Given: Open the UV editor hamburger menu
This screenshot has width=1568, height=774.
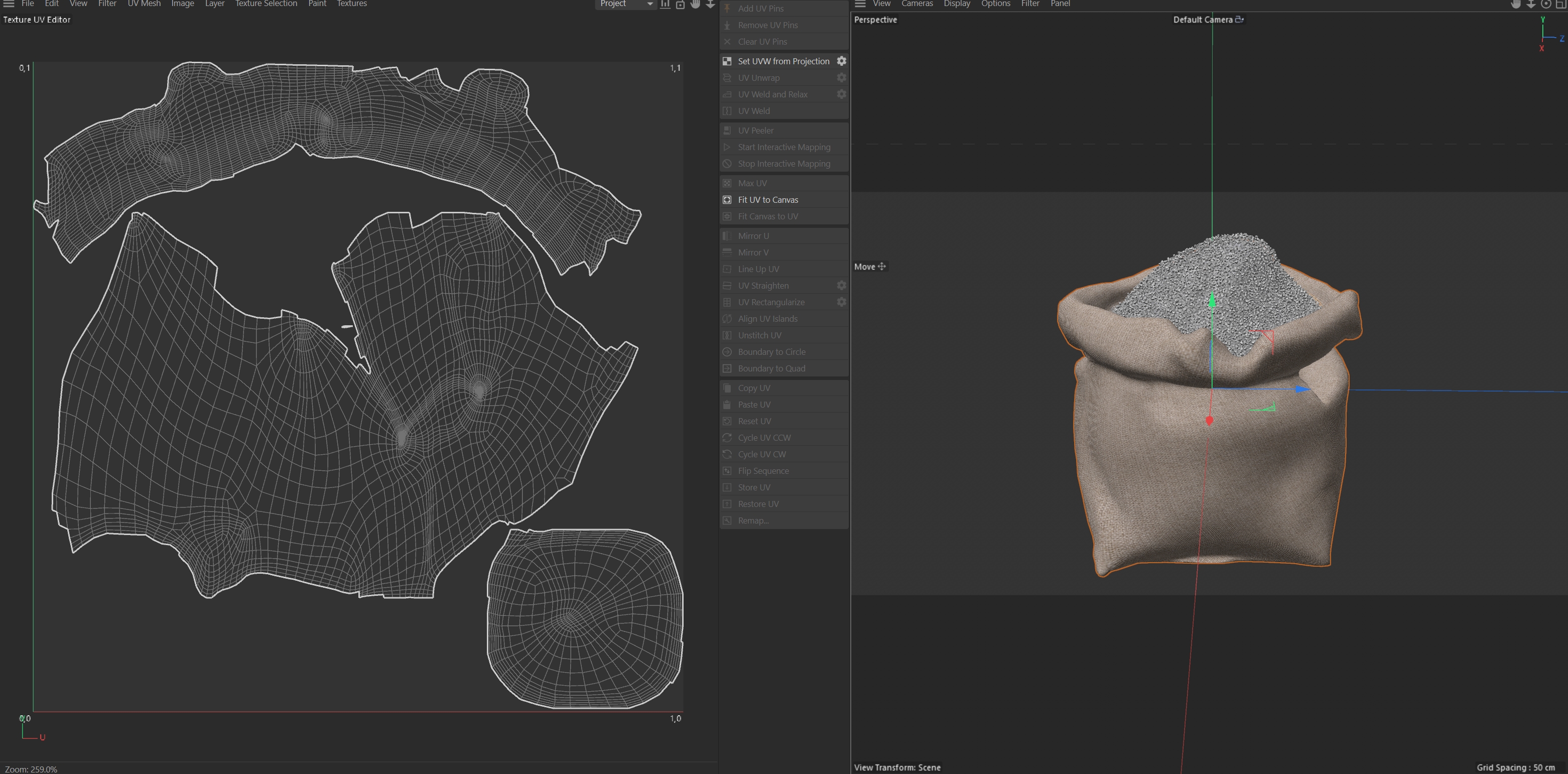Looking at the screenshot, I should [9, 4].
